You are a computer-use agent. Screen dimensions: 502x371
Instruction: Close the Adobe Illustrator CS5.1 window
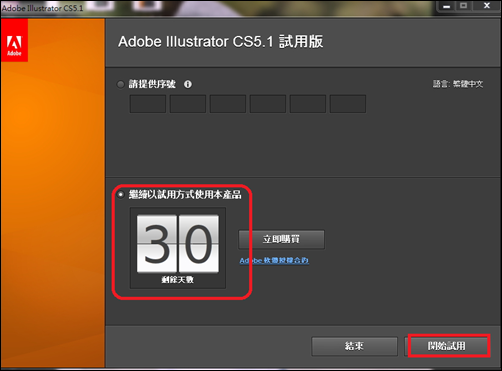click(486, 6)
